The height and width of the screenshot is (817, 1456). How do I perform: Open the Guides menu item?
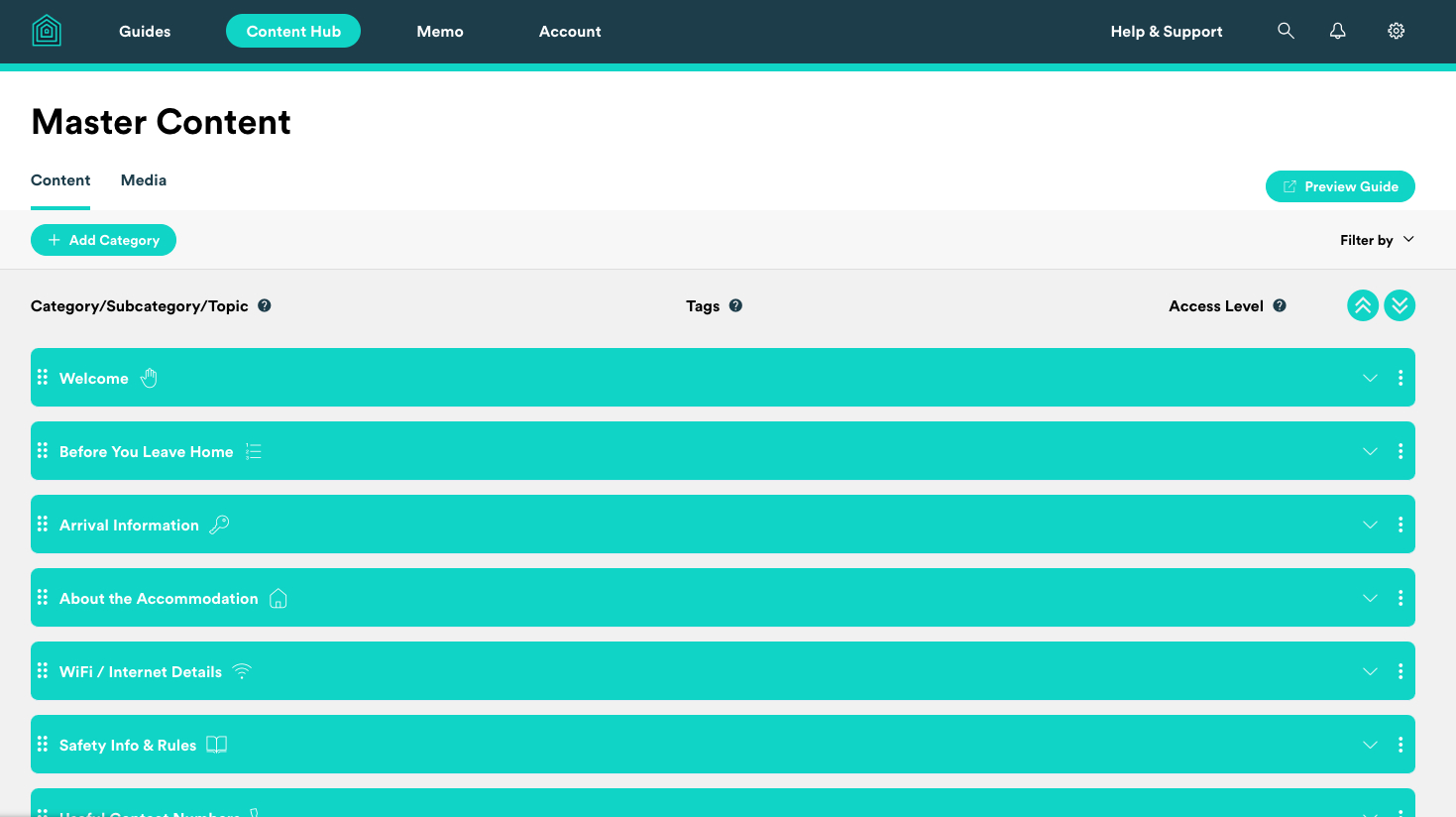(x=145, y=32)
